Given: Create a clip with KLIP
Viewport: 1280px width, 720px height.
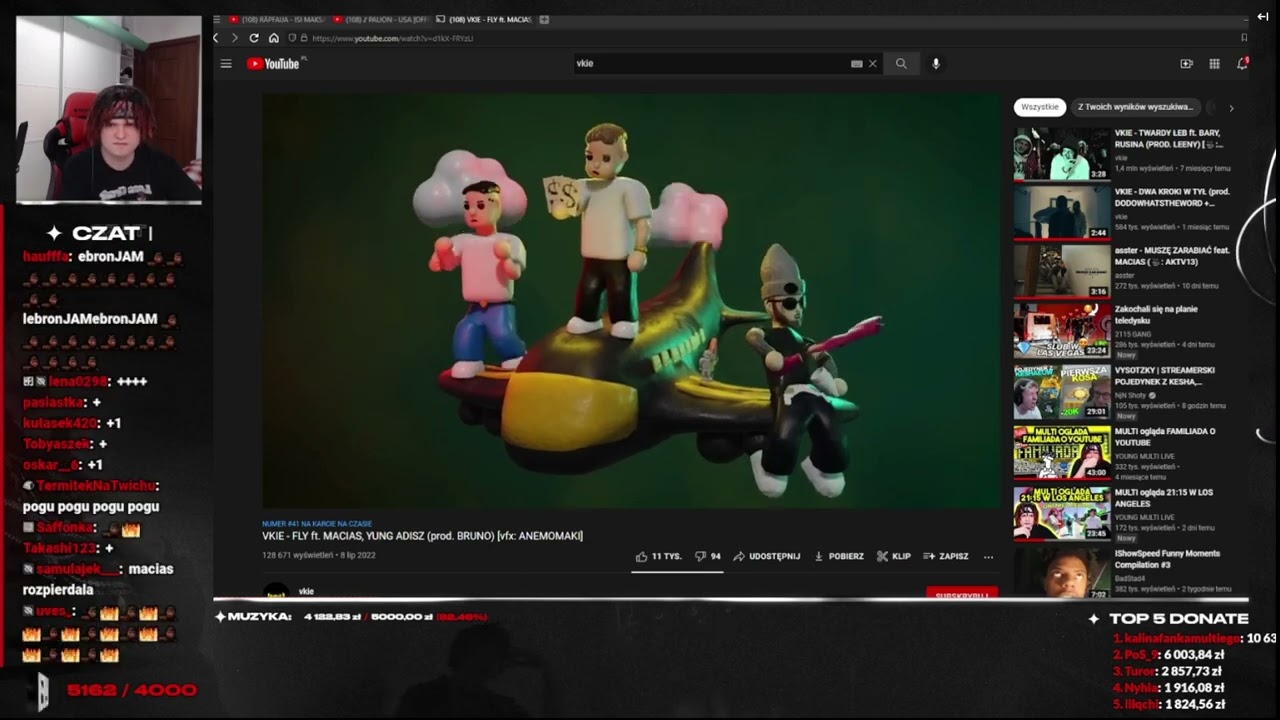Looking at the screenshot, I should point(894,556).
